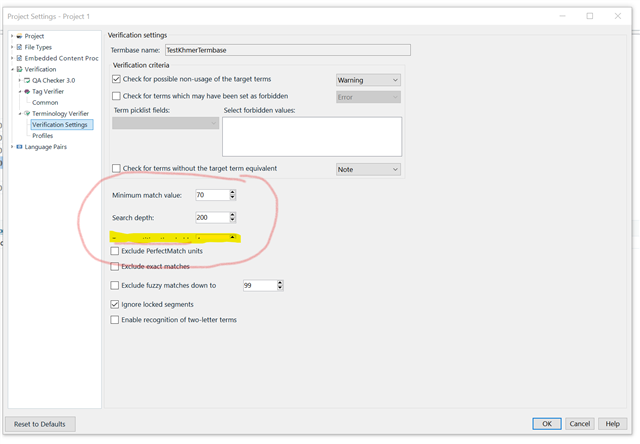Enable recognition of two-letter terms
Screen dimensions: 640x444
coord(115,320)
